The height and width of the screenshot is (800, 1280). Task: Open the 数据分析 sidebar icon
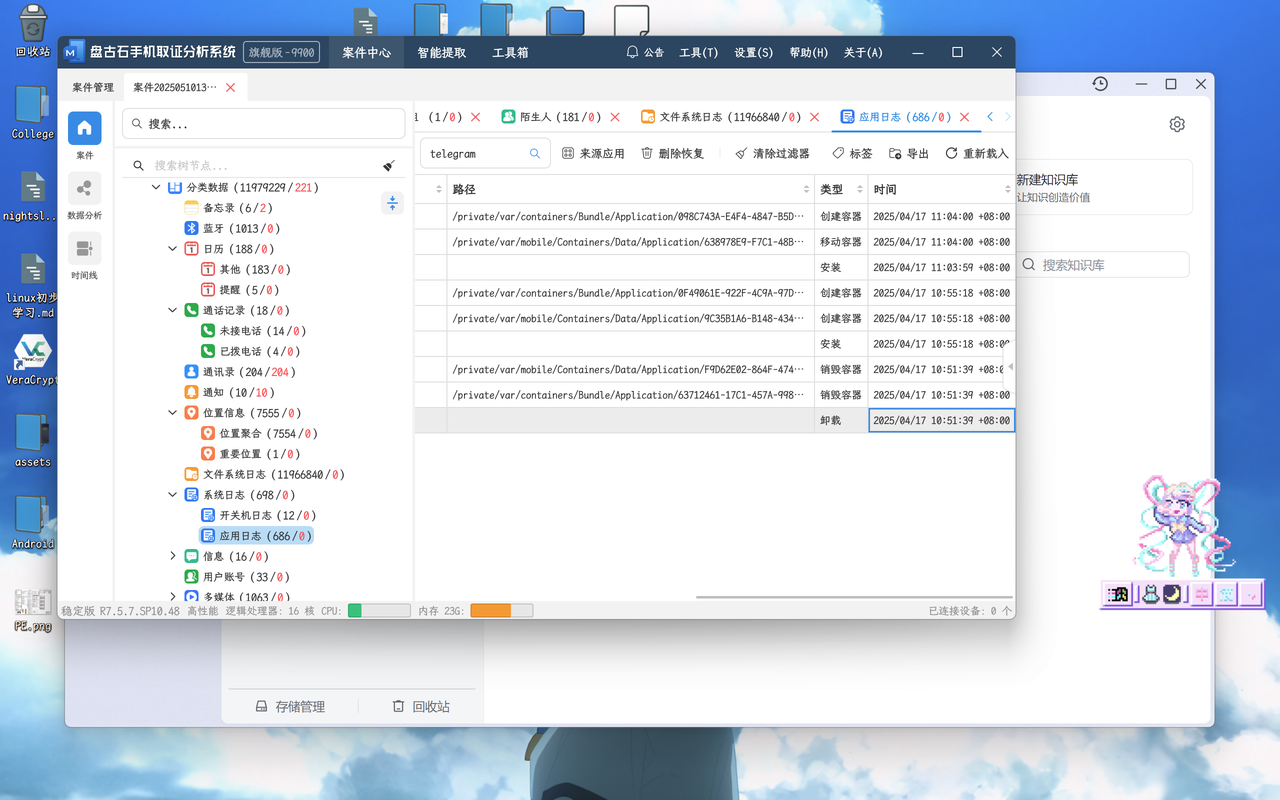tap(84, 189)
